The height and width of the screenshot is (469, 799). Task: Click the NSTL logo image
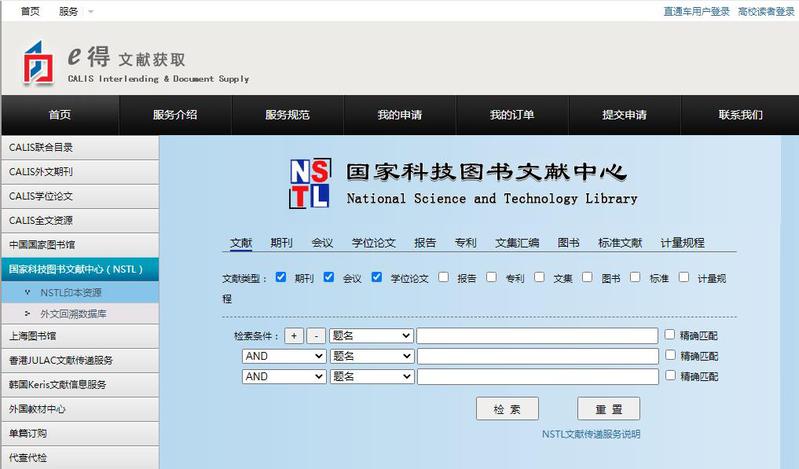(x=309, y=183)
